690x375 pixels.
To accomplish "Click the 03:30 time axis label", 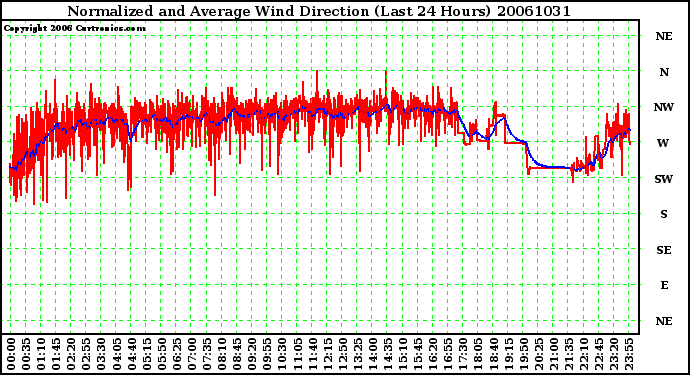I will click(x=101, y=354).
